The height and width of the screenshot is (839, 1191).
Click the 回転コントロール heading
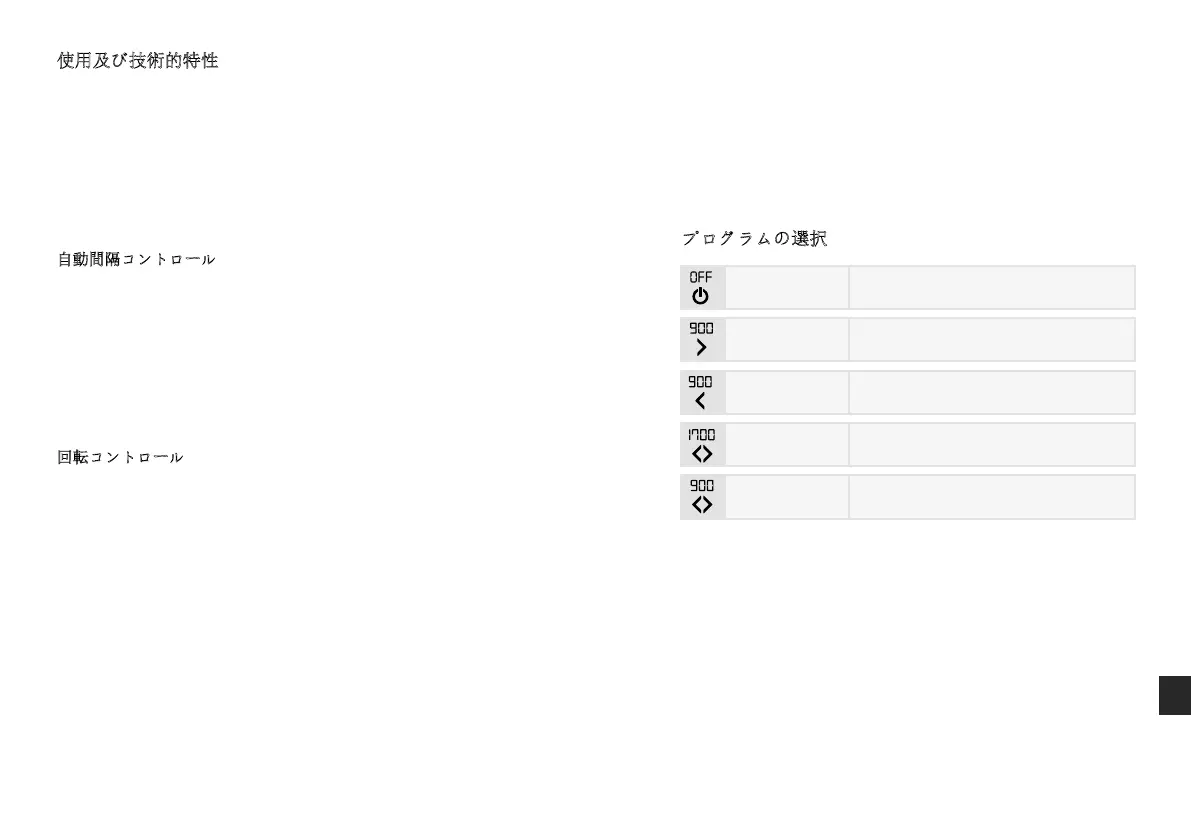pos(120,457)
